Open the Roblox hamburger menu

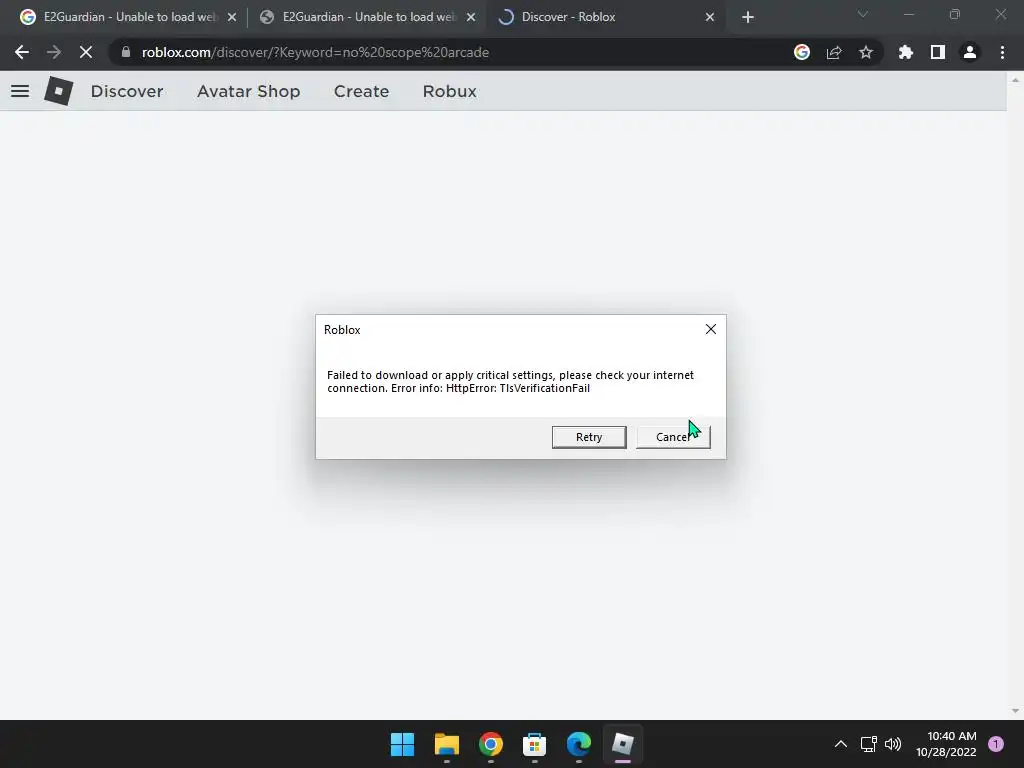(20, 91)
